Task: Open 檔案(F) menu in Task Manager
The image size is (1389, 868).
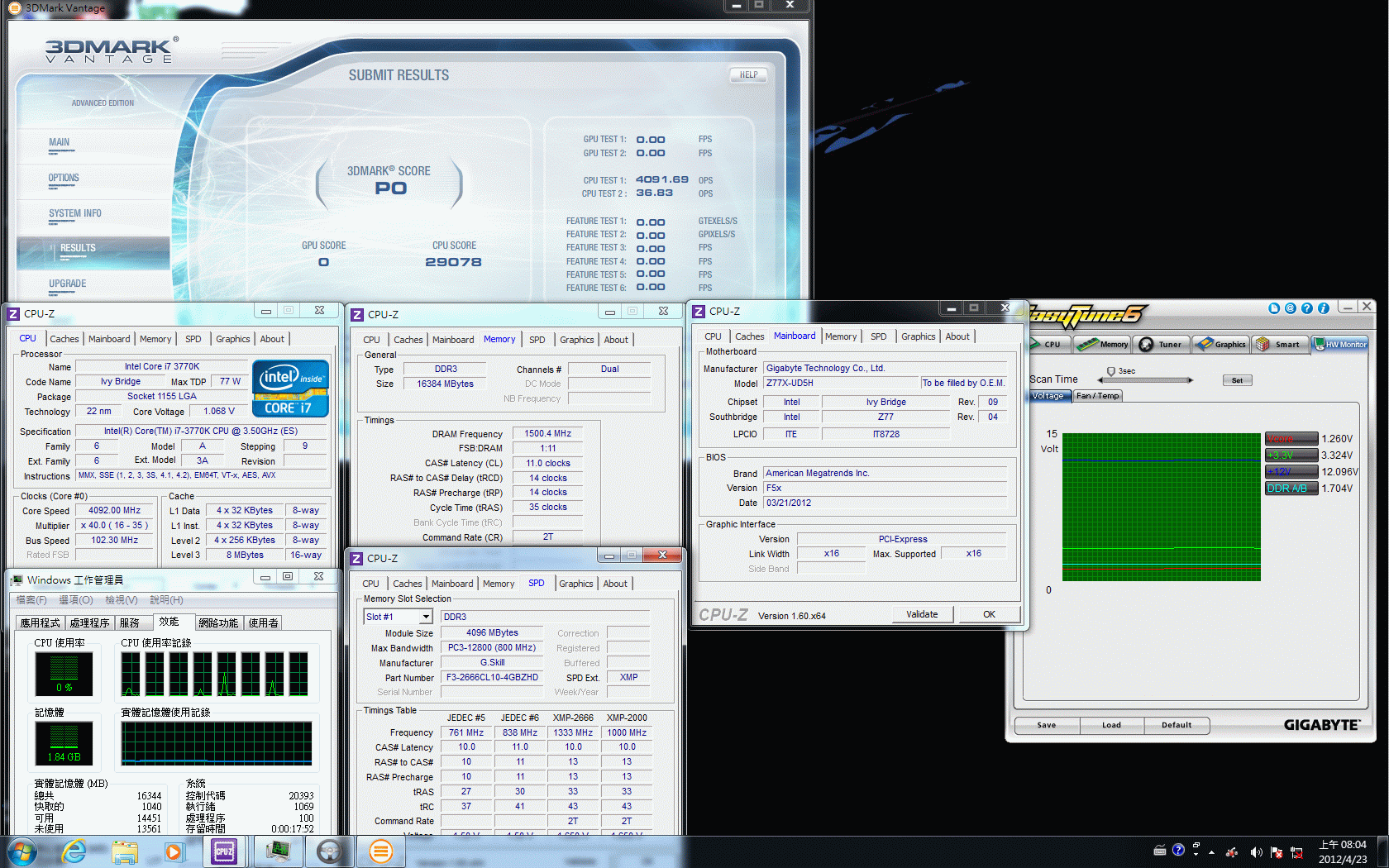Action: tap(31, 600)
